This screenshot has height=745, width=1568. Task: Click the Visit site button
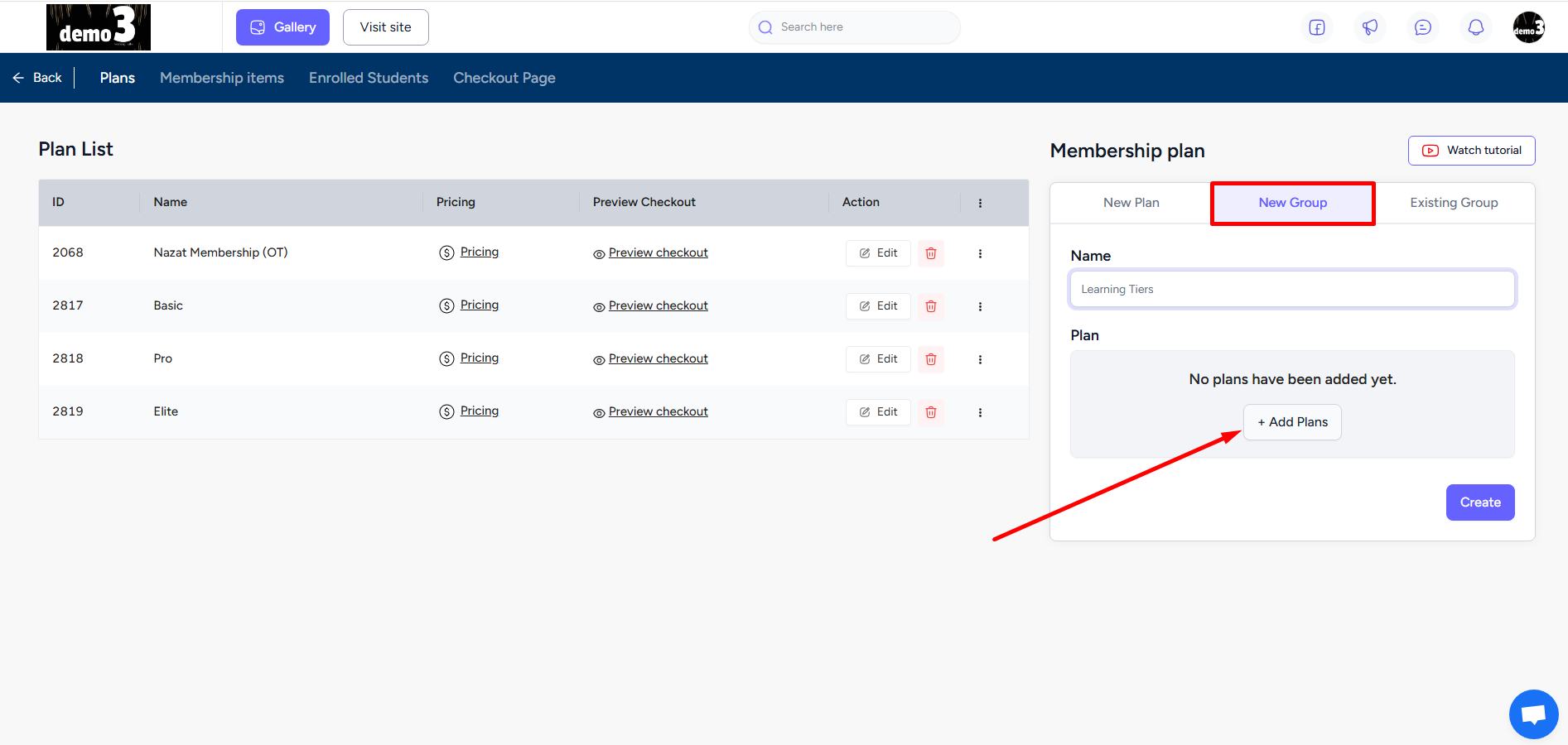coord(386,27)
